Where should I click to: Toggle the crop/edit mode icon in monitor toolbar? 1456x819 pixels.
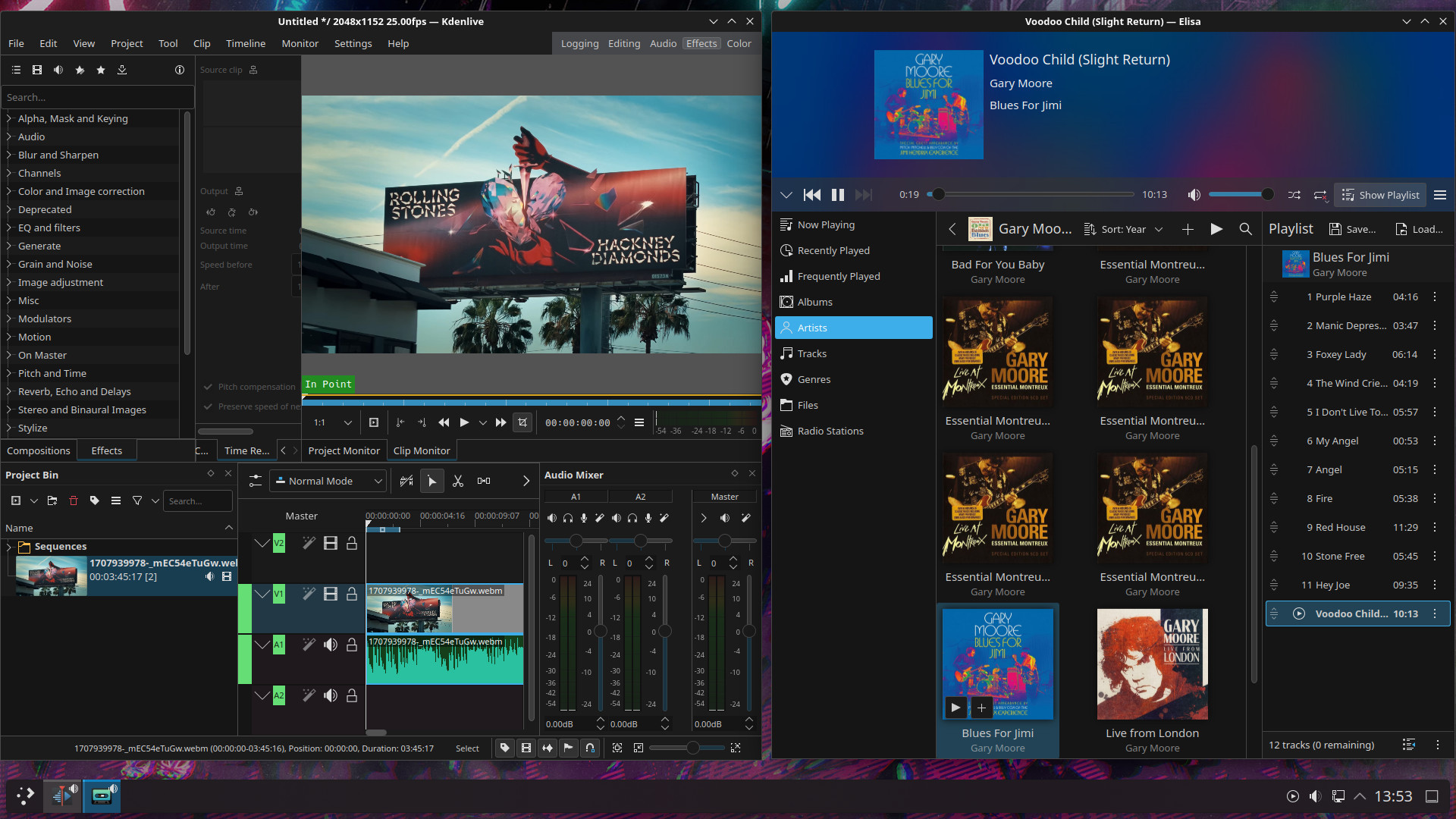coord(522,422)
